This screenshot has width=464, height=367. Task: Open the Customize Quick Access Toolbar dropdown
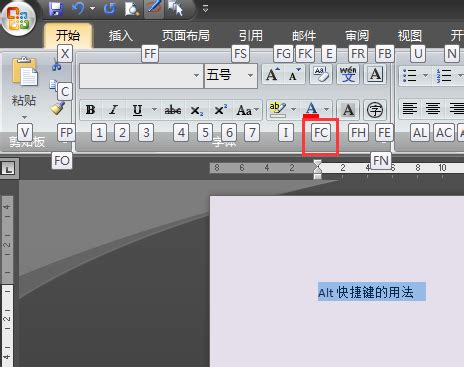pos(206,9)
